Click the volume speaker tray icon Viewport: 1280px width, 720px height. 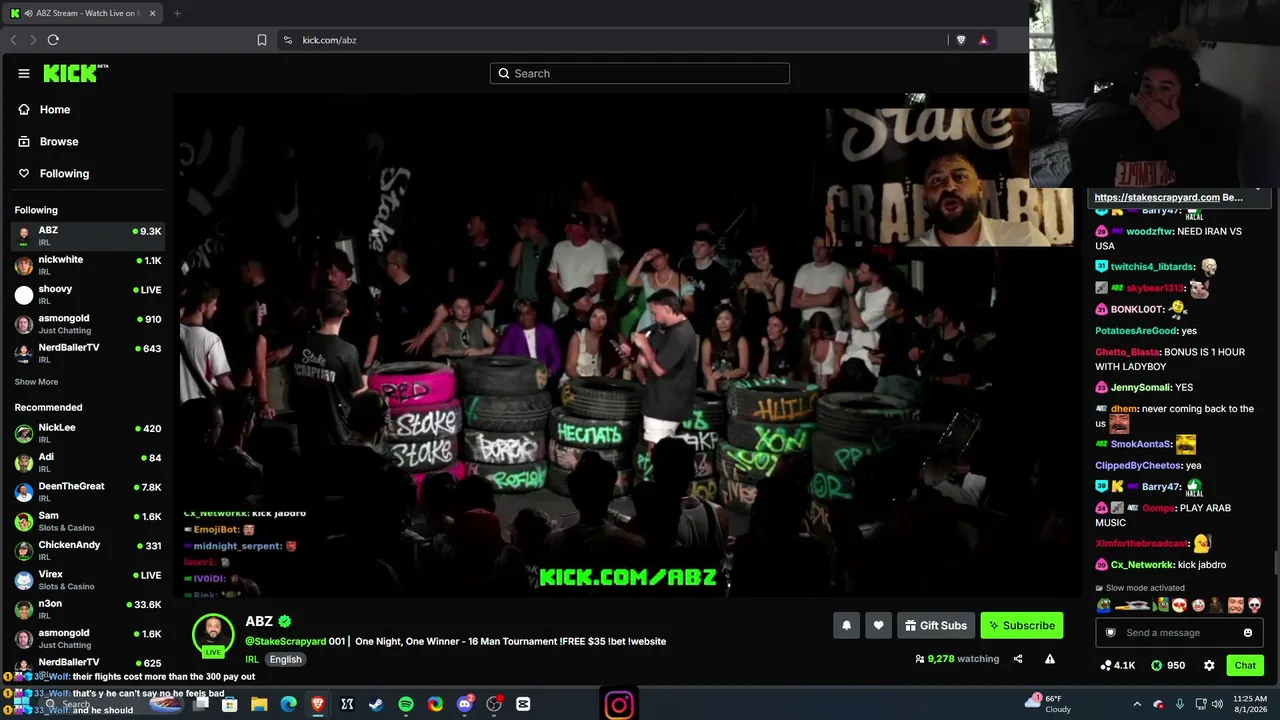click(x=1217, y=704)
